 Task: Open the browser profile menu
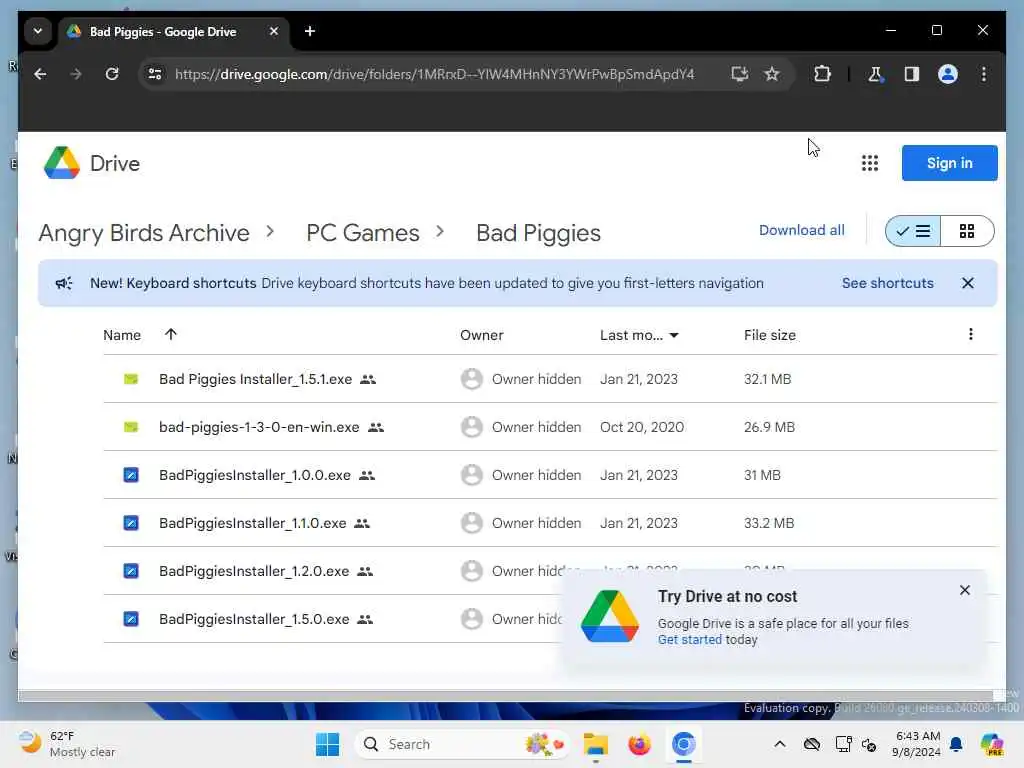[x=948, y=74]
